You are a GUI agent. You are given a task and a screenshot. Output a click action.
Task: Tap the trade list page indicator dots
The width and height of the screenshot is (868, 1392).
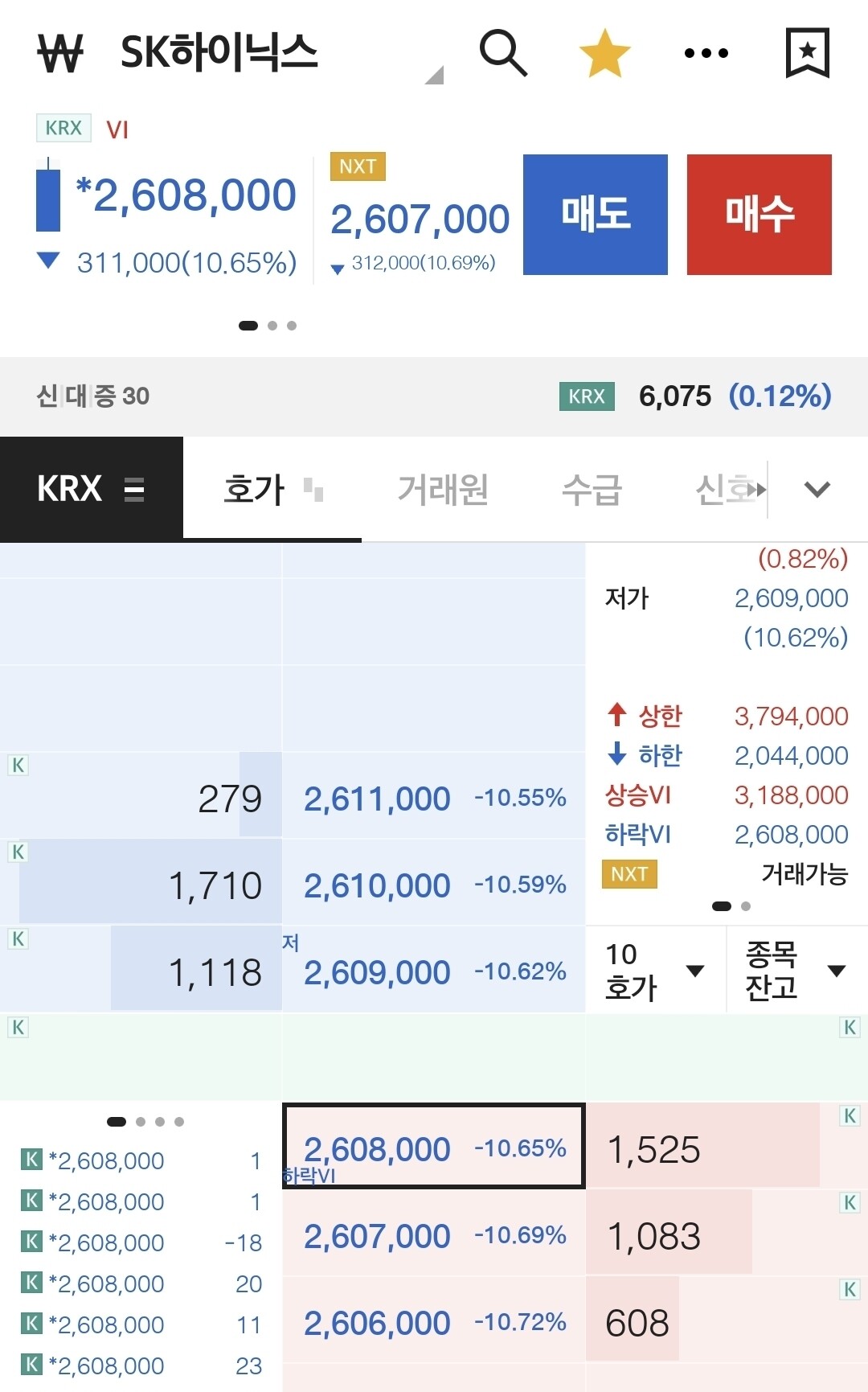point(145,1122)
